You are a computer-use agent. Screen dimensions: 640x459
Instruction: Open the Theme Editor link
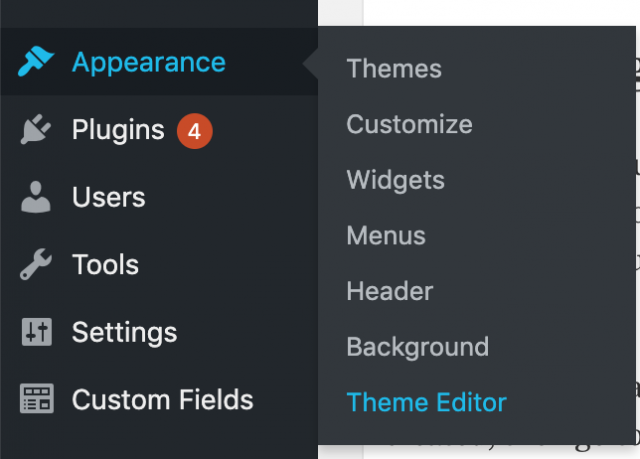426,403
